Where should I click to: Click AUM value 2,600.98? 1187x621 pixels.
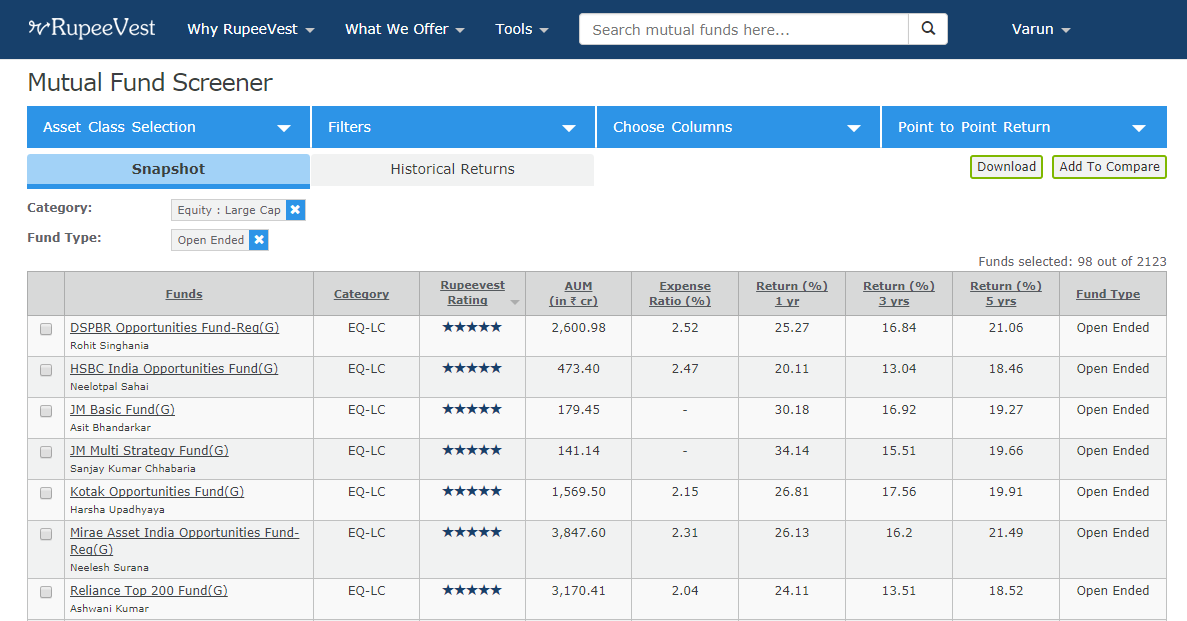[578, 327]
